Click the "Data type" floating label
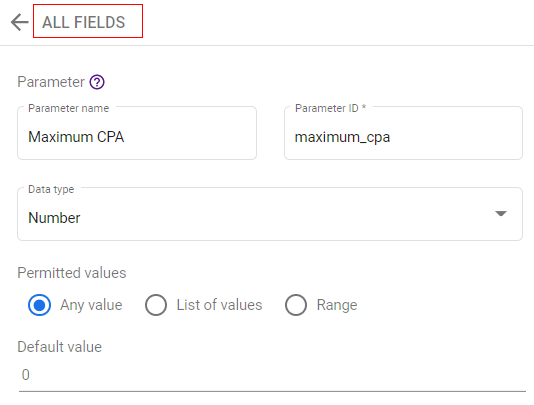The width and height of the screenshot is (534, 405). coord(51,189)
